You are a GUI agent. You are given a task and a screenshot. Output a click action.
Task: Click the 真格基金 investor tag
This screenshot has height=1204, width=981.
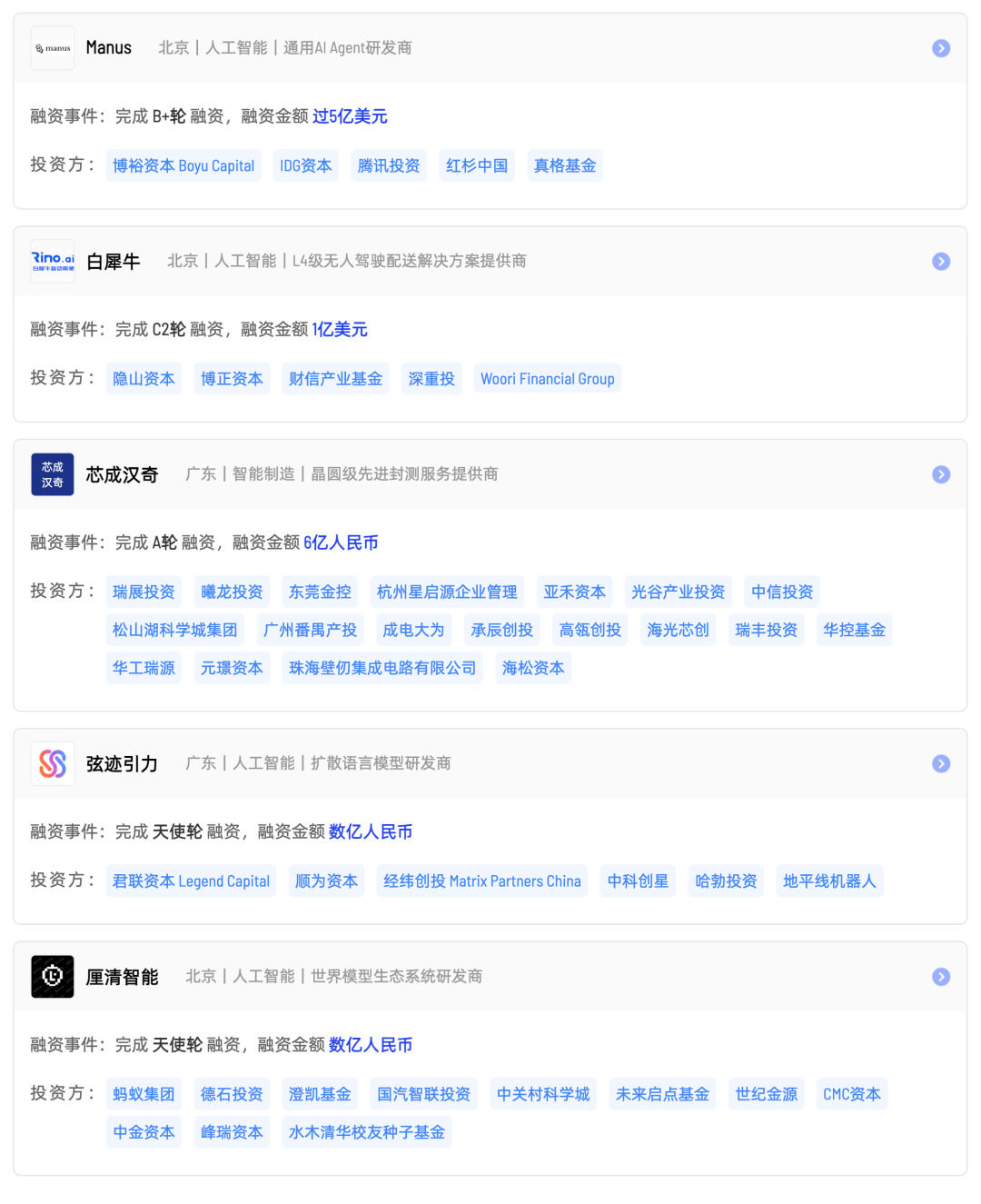(565, 165)
